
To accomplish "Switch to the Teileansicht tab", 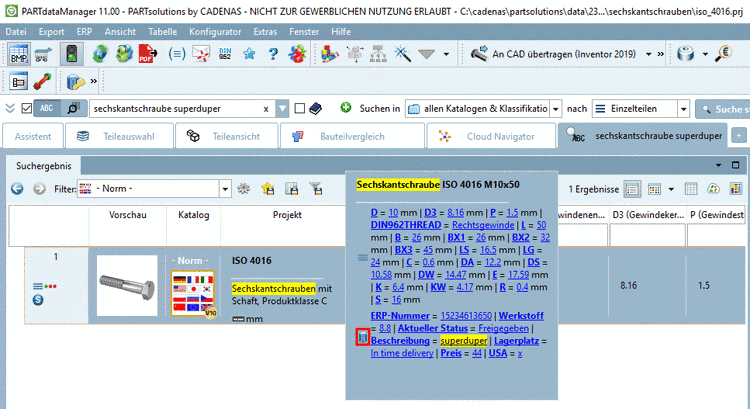I will (x=226, y=136).
